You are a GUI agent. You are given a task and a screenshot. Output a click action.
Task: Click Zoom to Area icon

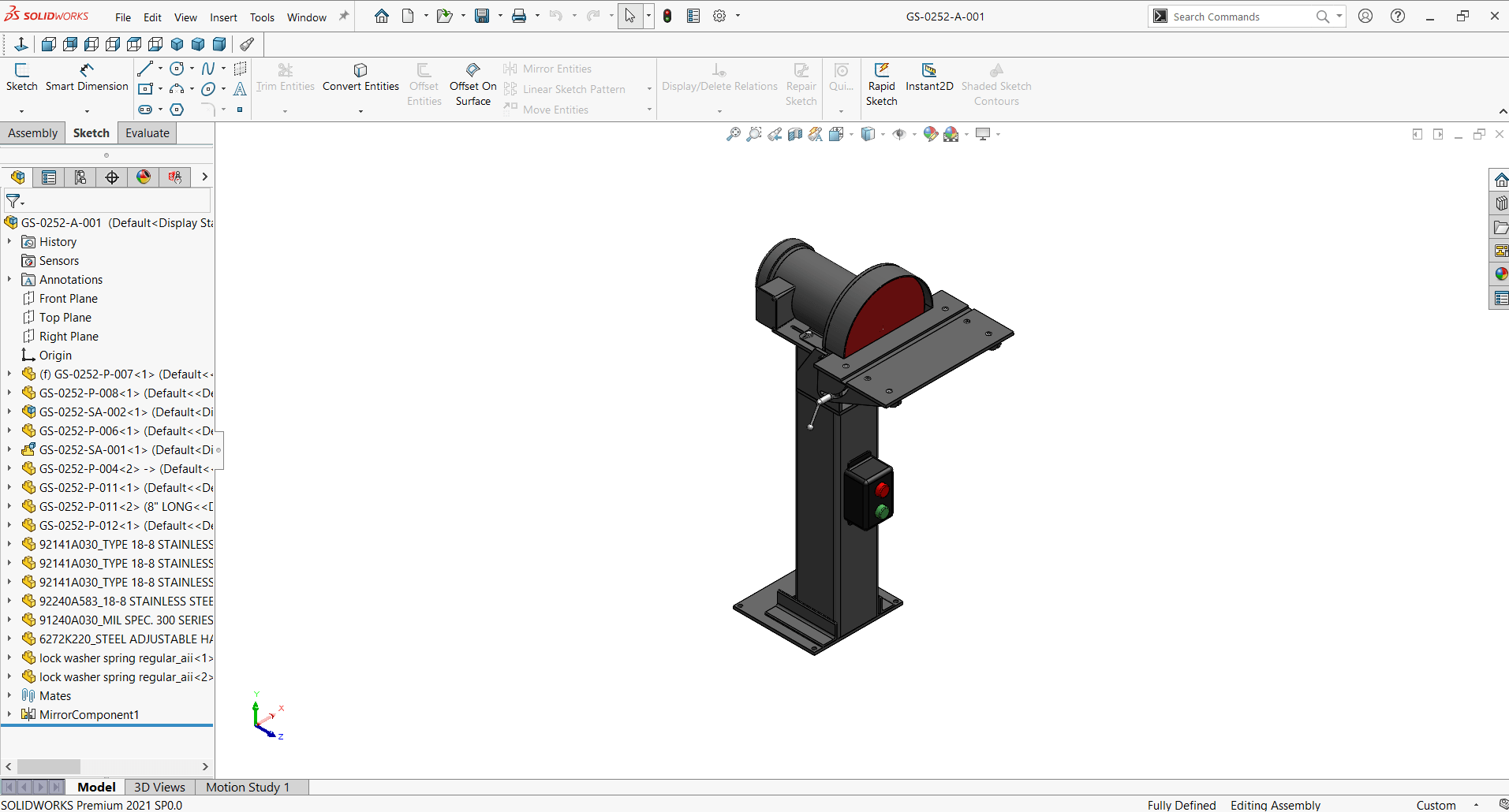pyautogui.click(x=754, y=134)
